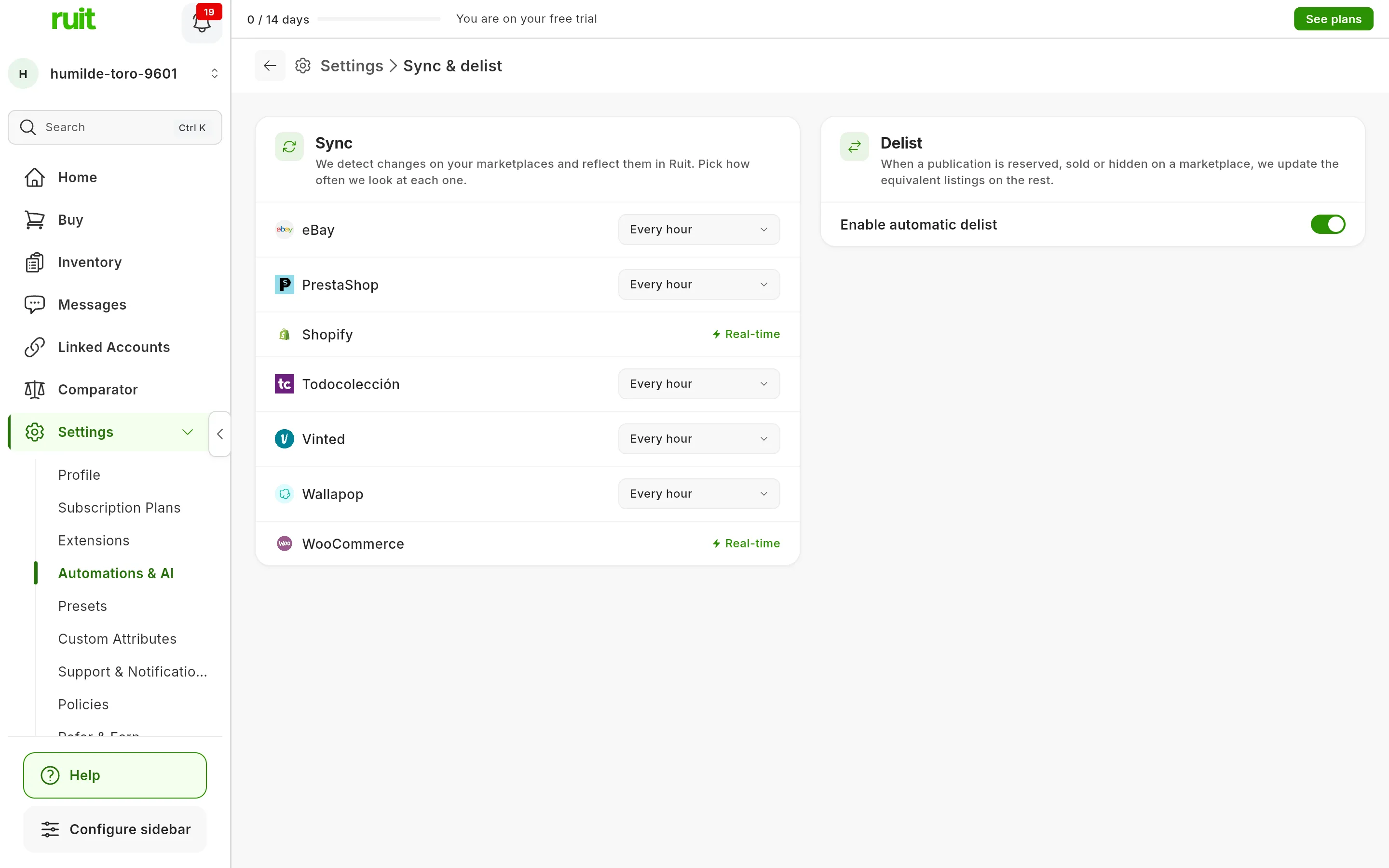Select Automations & AI submenu item
The width and height of the screenshot is (1389, 868).
pos(116,573)
